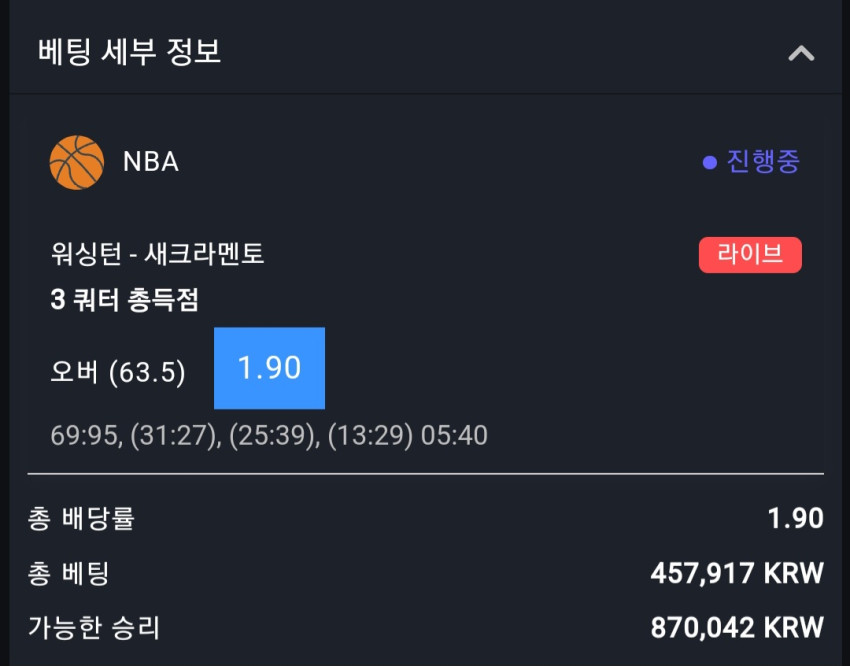850x666 pixels.
Task: Click the third quarter score (13:29)
Action: pos(370,436)
